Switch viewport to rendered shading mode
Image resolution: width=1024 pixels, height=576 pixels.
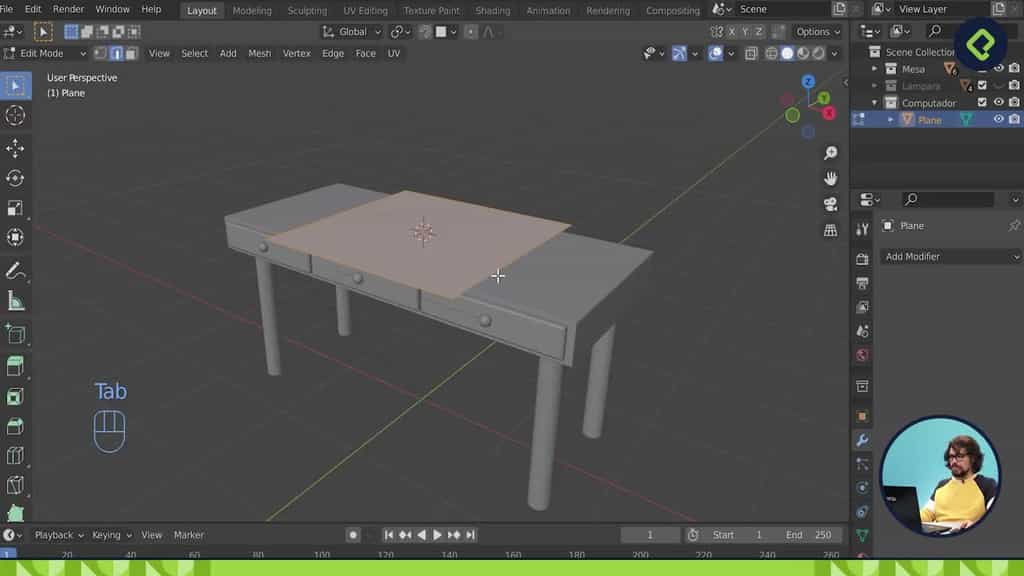pyautogui.click(x=818, y=53)
